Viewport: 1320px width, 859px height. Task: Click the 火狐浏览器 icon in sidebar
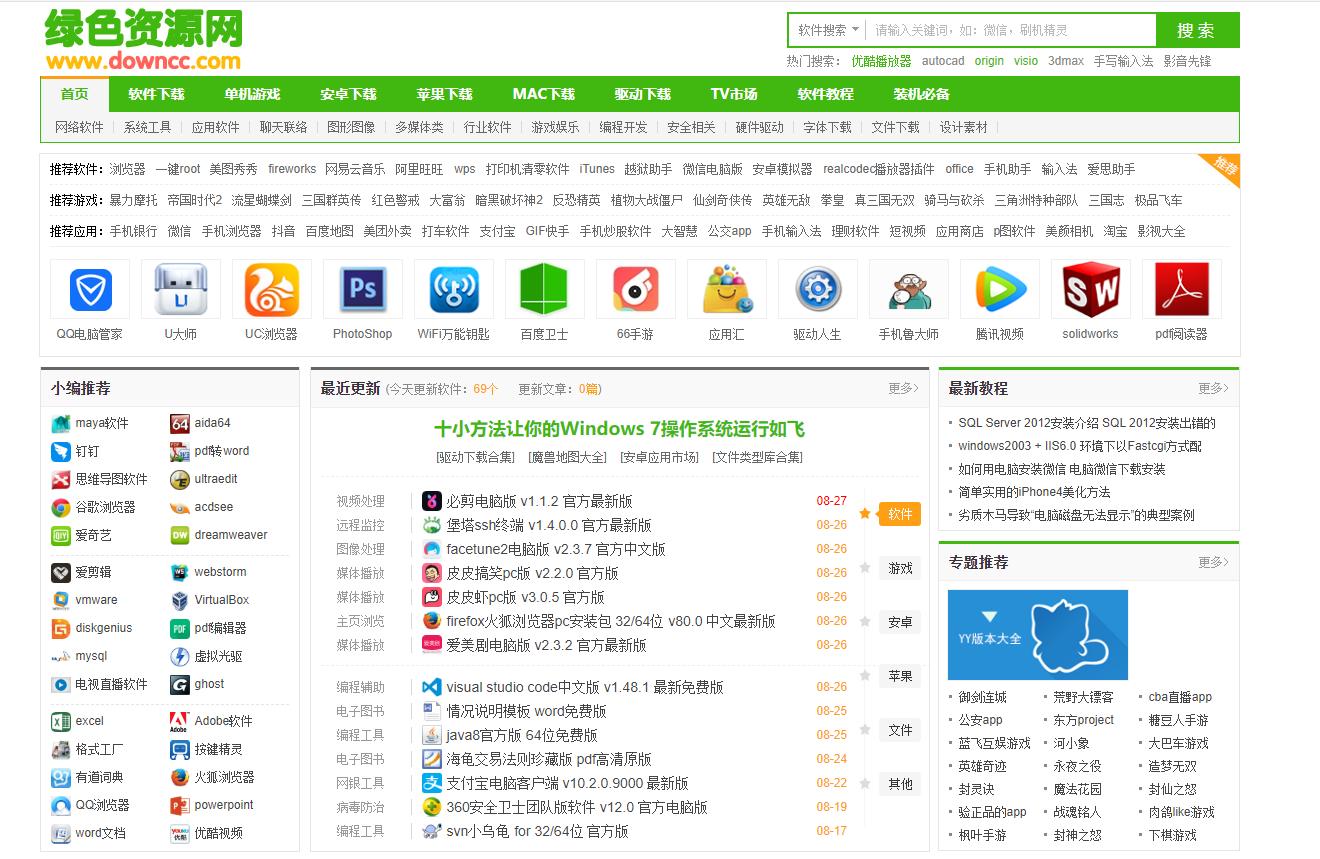click(180, 777)
